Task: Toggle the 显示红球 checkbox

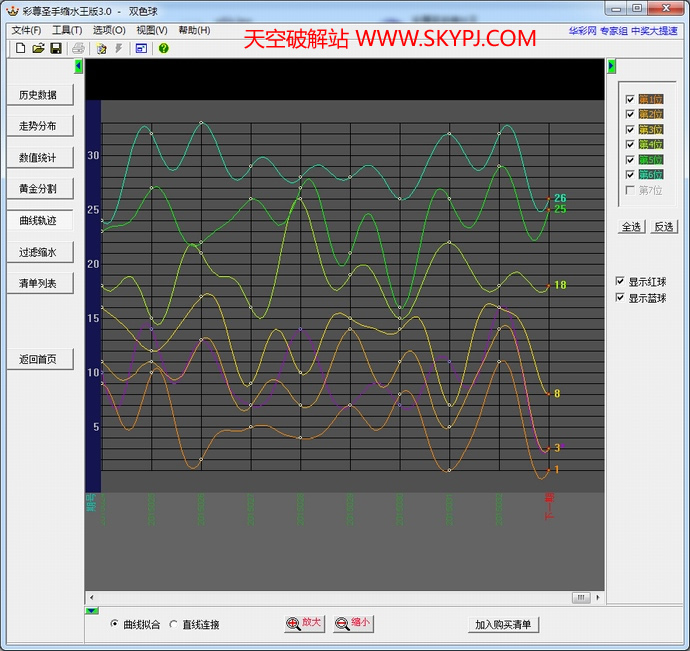Action: (x=620, y=282)
